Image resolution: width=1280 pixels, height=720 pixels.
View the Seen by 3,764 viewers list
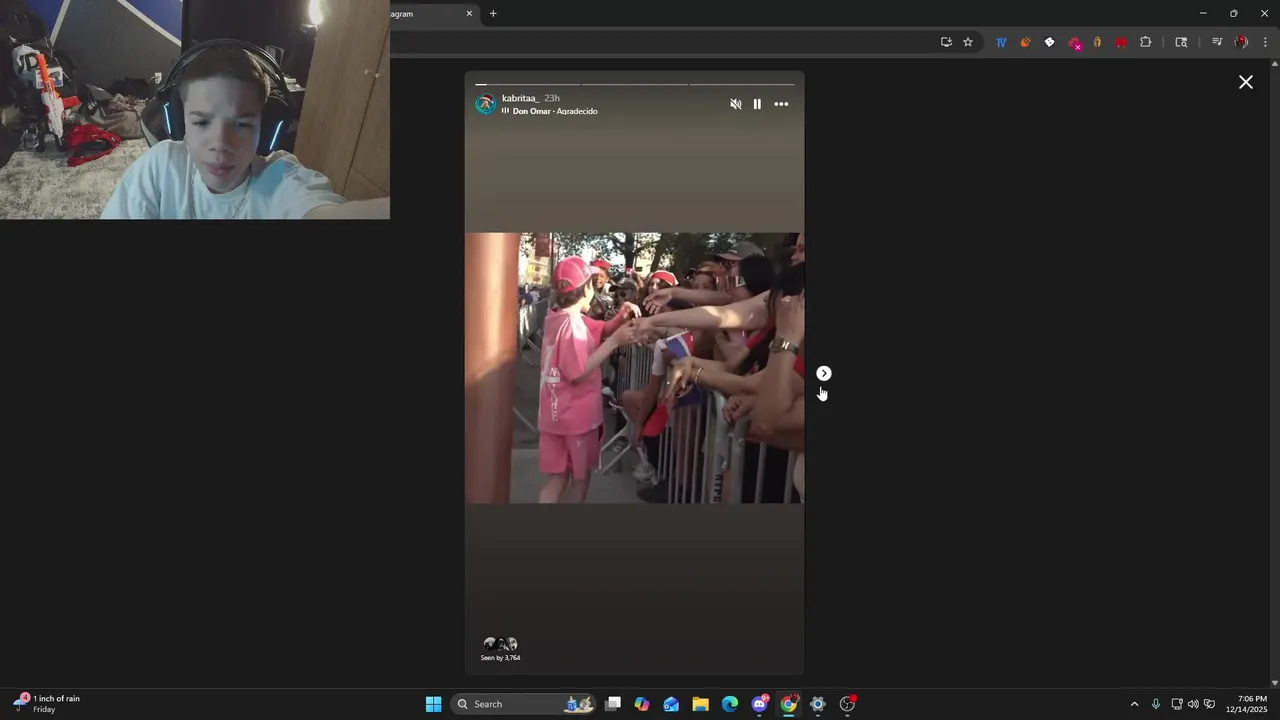(500, 649)
